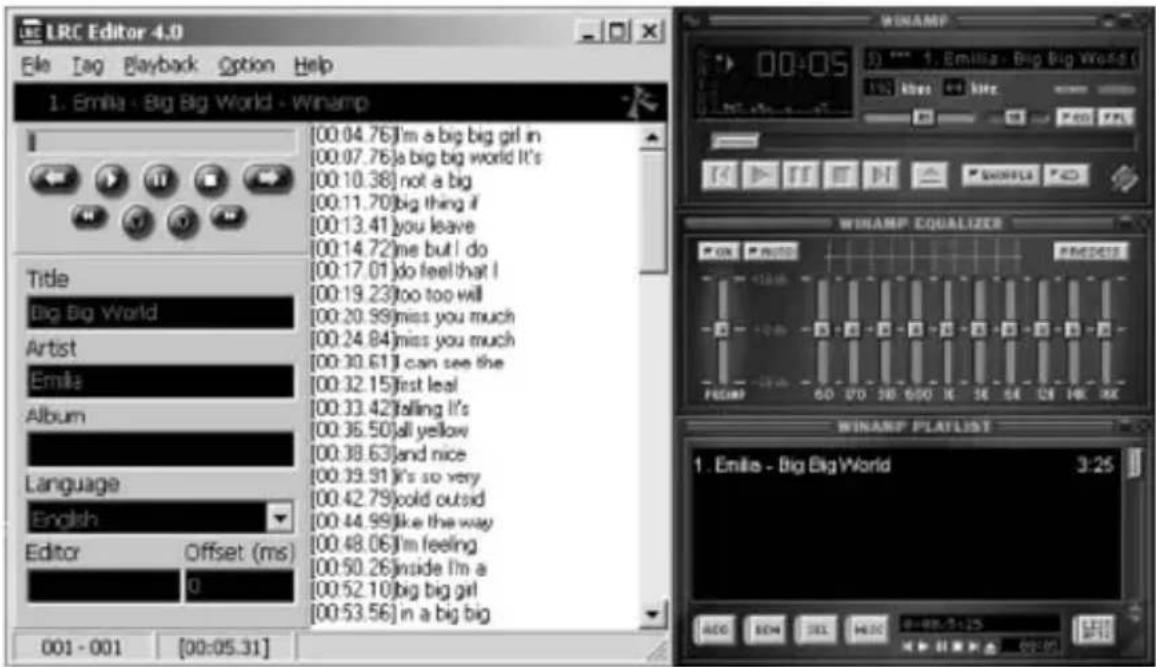Select lyric line '[00:13.41]you leave'
The width and height of the screenshot is (1156, 667).
click(393, 226)
